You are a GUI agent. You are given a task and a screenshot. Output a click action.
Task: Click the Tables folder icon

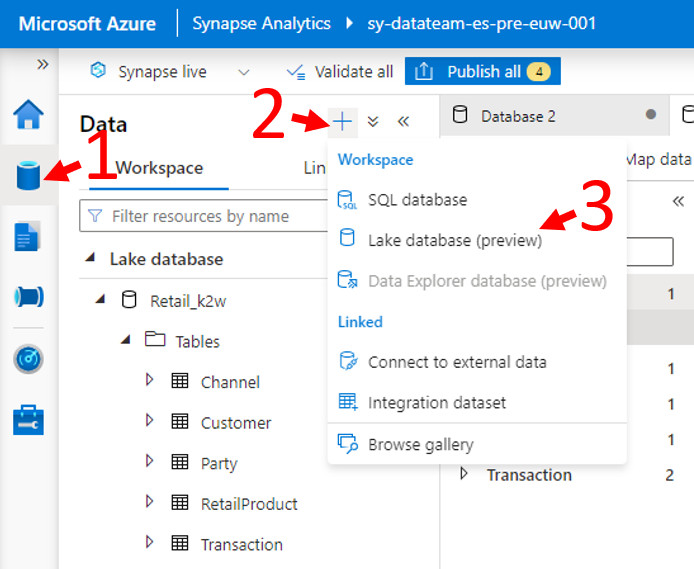(155, 339)
